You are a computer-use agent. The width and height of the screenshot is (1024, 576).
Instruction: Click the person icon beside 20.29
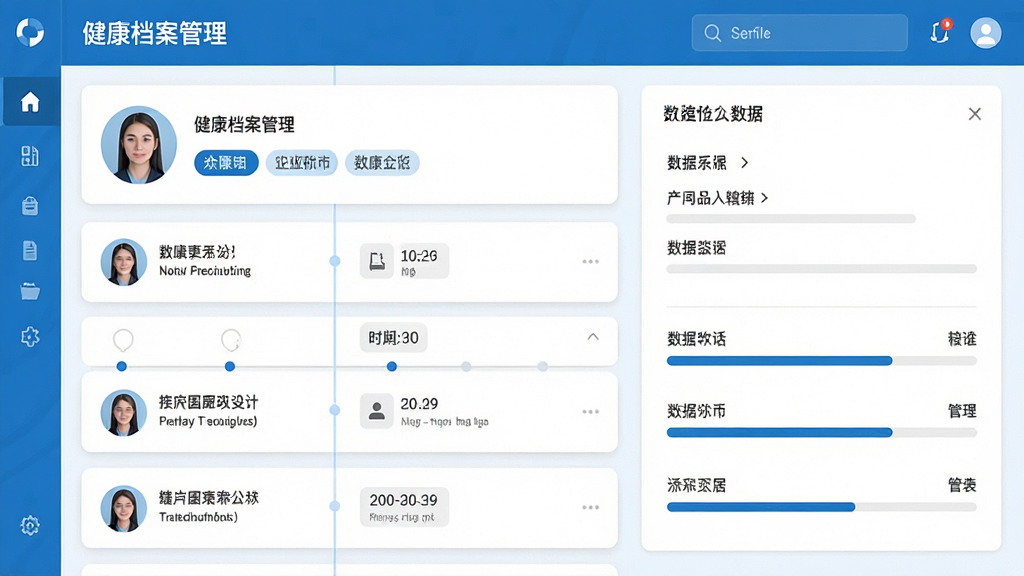pyautogui.click(x=377, y=411)
